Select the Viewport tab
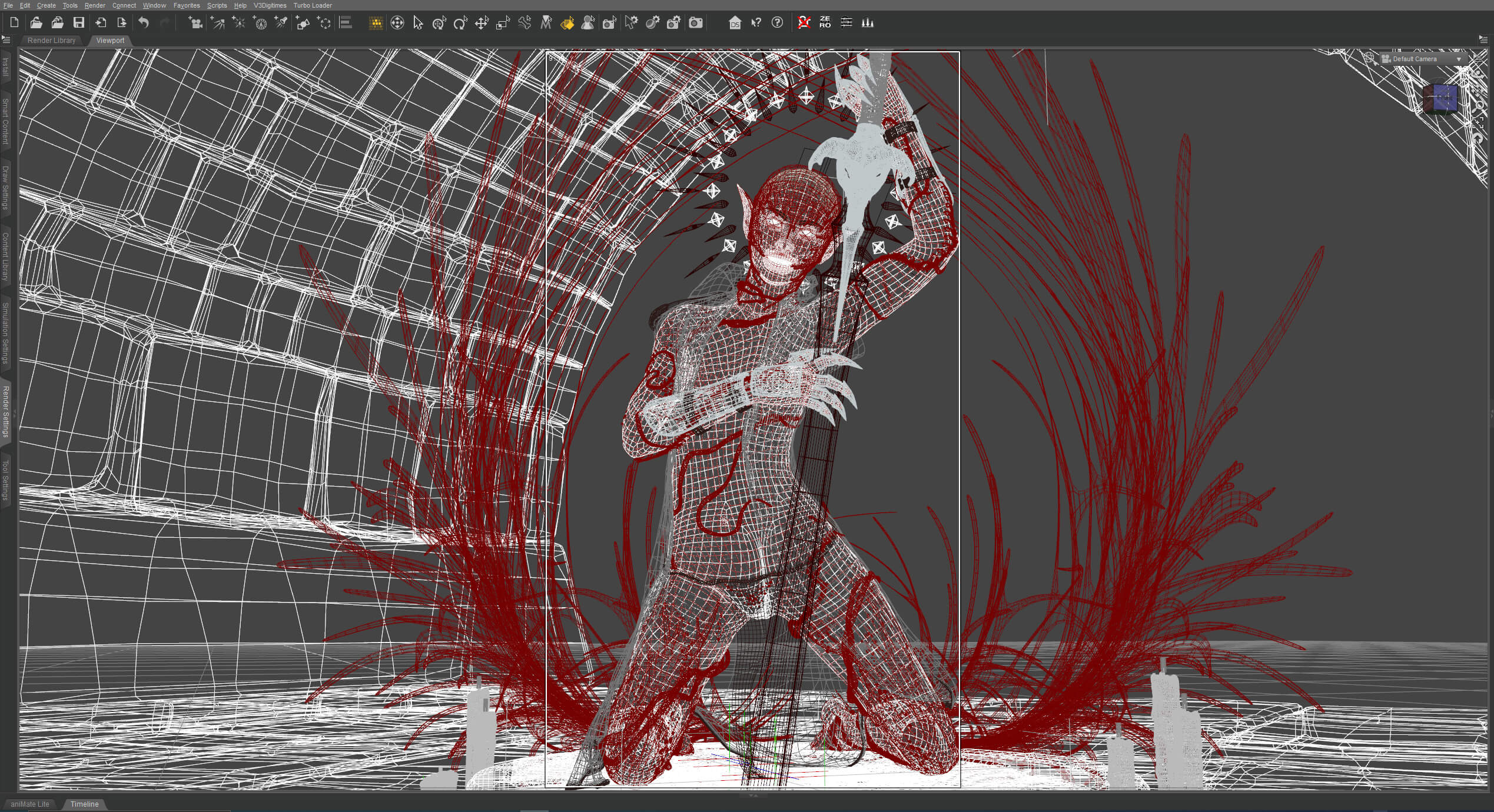Image resolution: width=1494 pixels, height=812 pixels. point(110,41)
